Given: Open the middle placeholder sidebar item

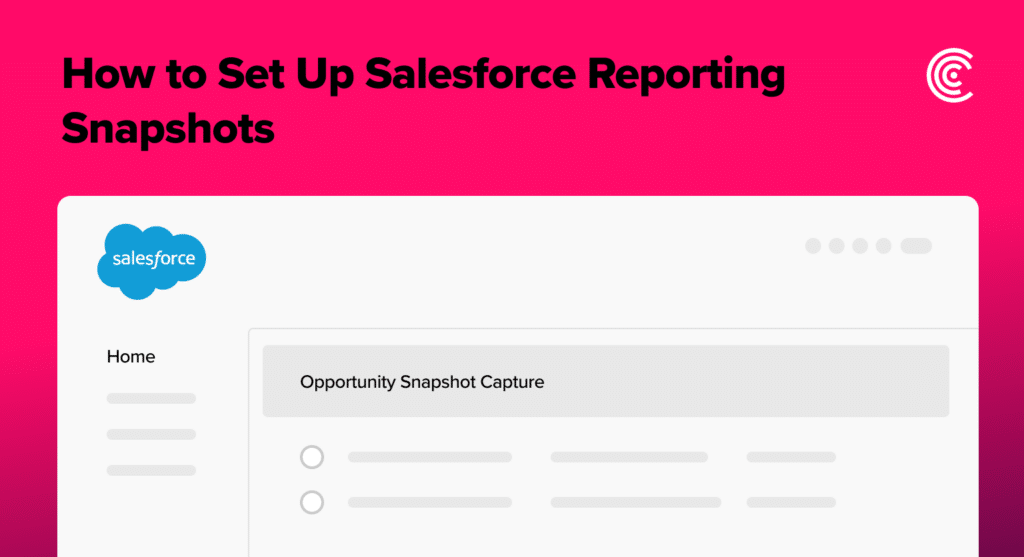Looking at the screenshot, I should [x=152, y=434].
